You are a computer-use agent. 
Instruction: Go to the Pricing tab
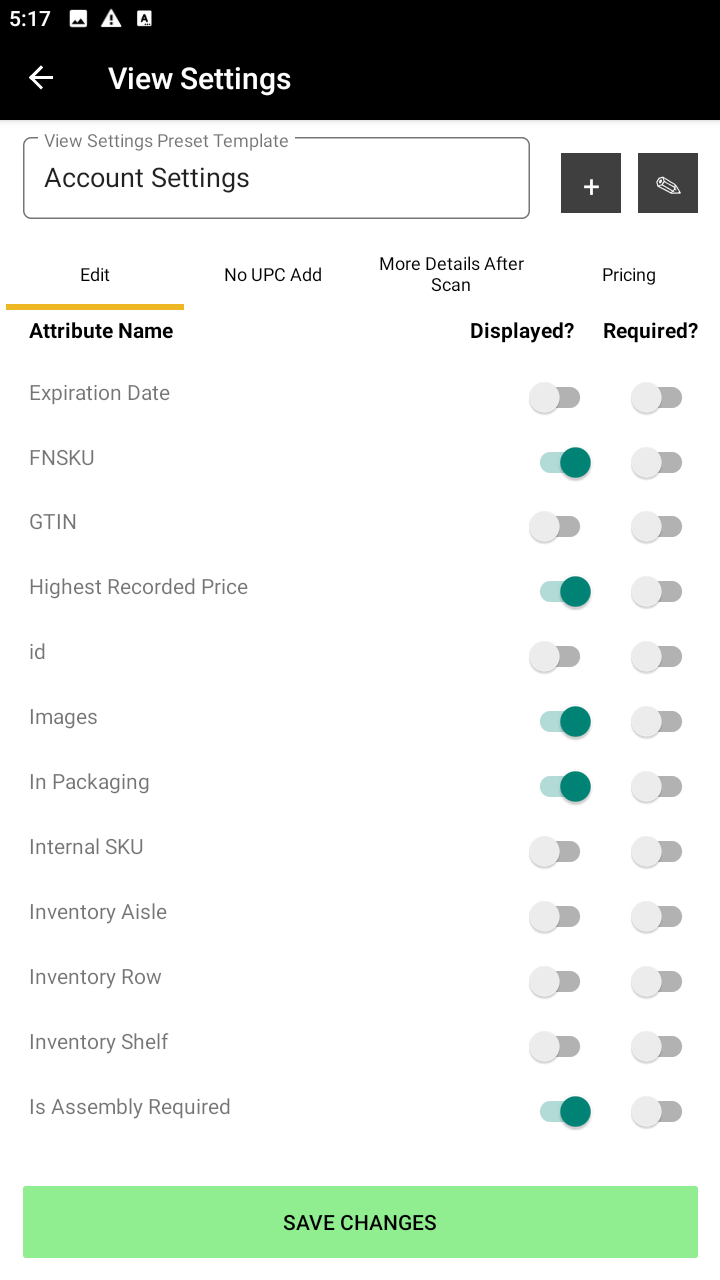pyautogui.click(x=629, y=275)
